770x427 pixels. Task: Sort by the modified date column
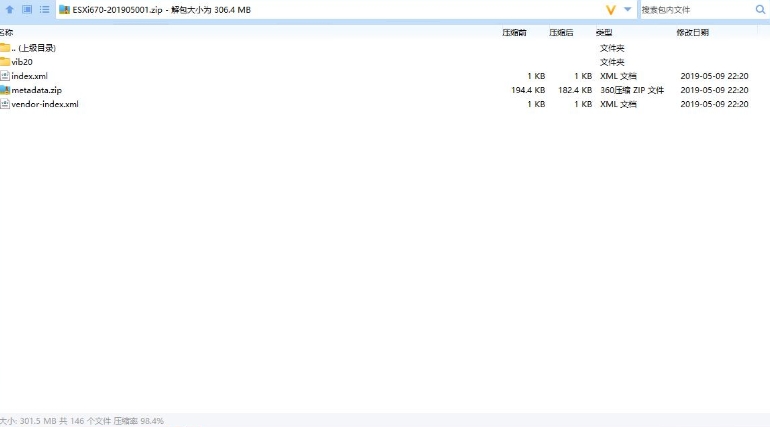pos(692,33)
